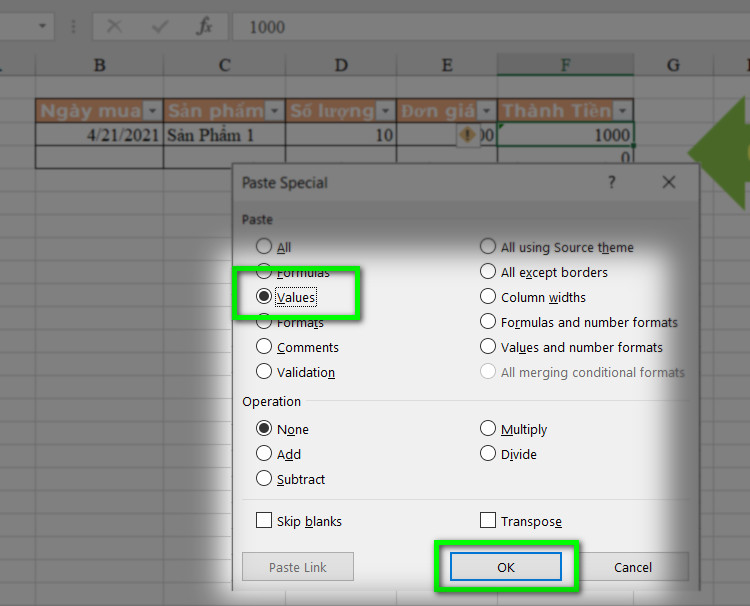Viewport: 750px width, 606px height.
Task: Click the error warning icon in Đơn giá cell
Action: click(x=467, y=135)
